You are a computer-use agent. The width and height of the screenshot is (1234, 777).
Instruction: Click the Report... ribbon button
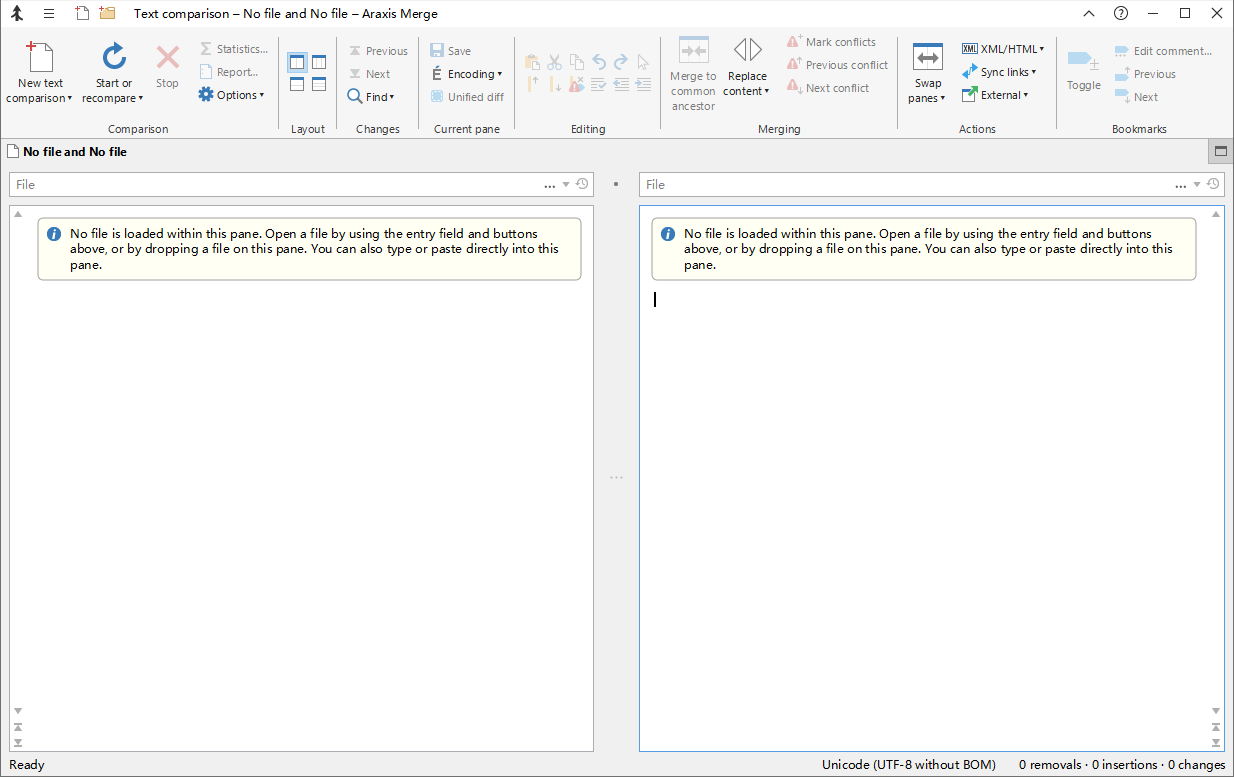tap(229, 72)
